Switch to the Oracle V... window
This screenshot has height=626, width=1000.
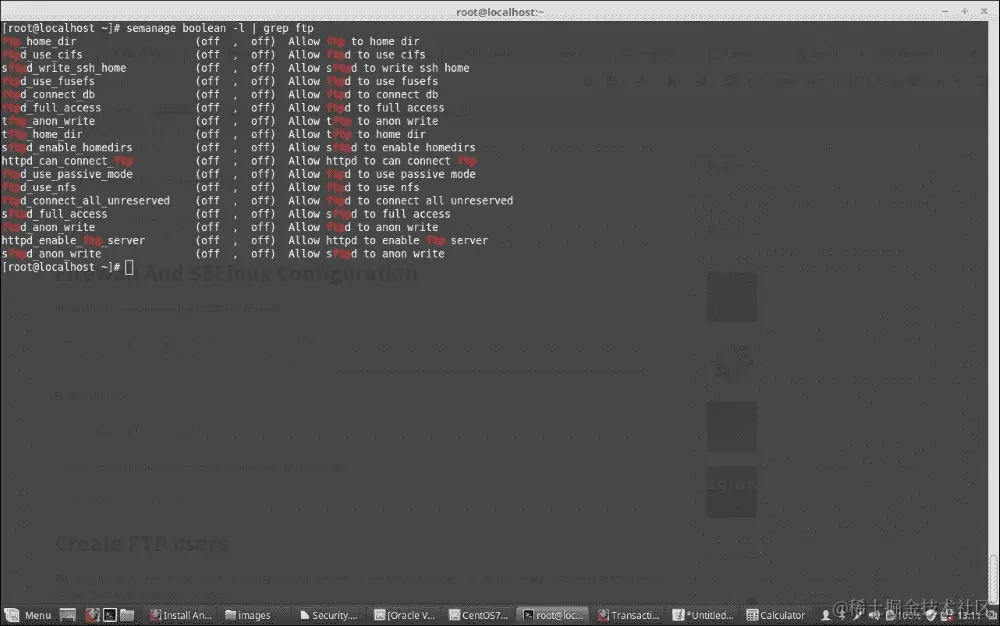pos(404,615)
